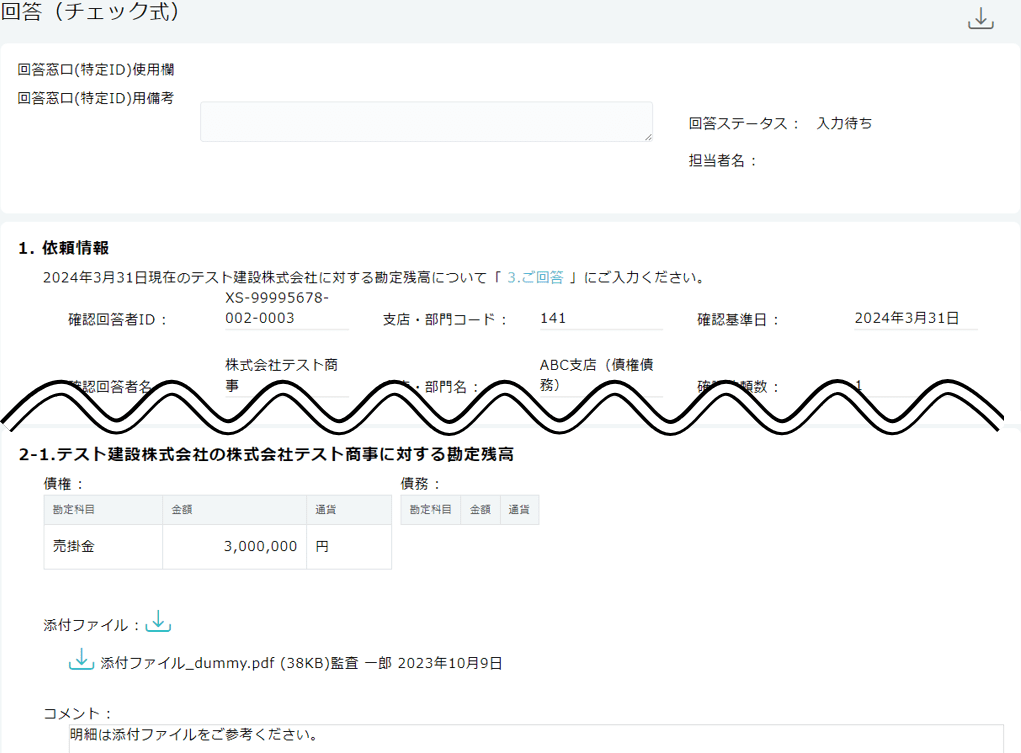Click the 3,000,000 amount cell

coord(234,546)
